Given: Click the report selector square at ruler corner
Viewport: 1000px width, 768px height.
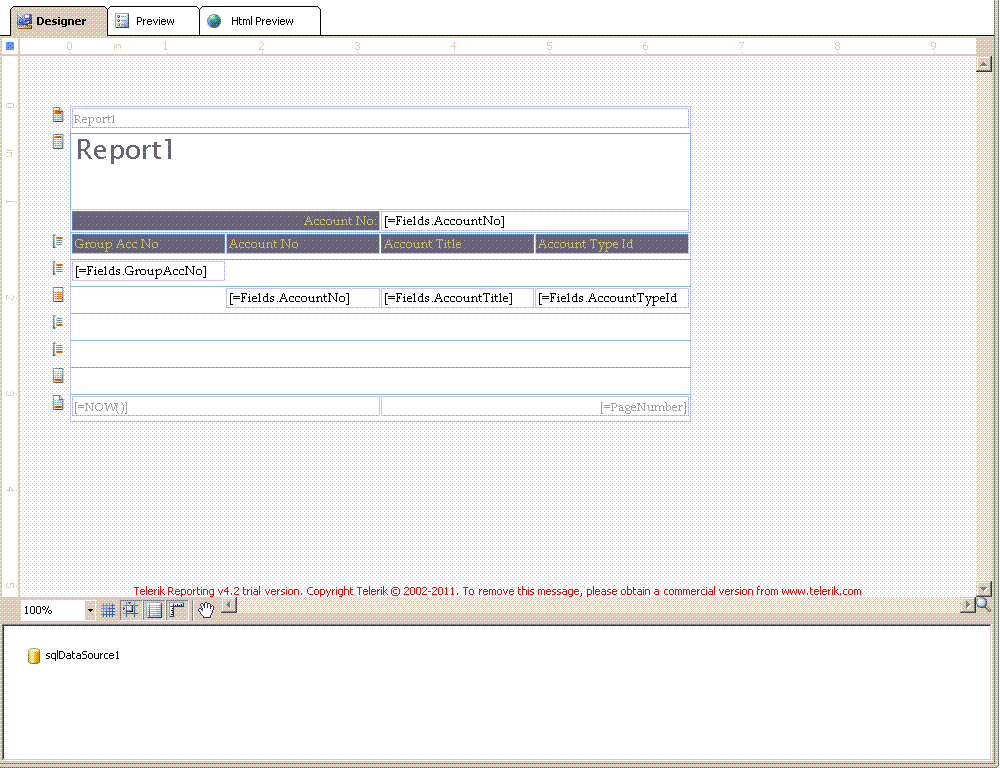Looking at the screenshot, I should point(10,46).
